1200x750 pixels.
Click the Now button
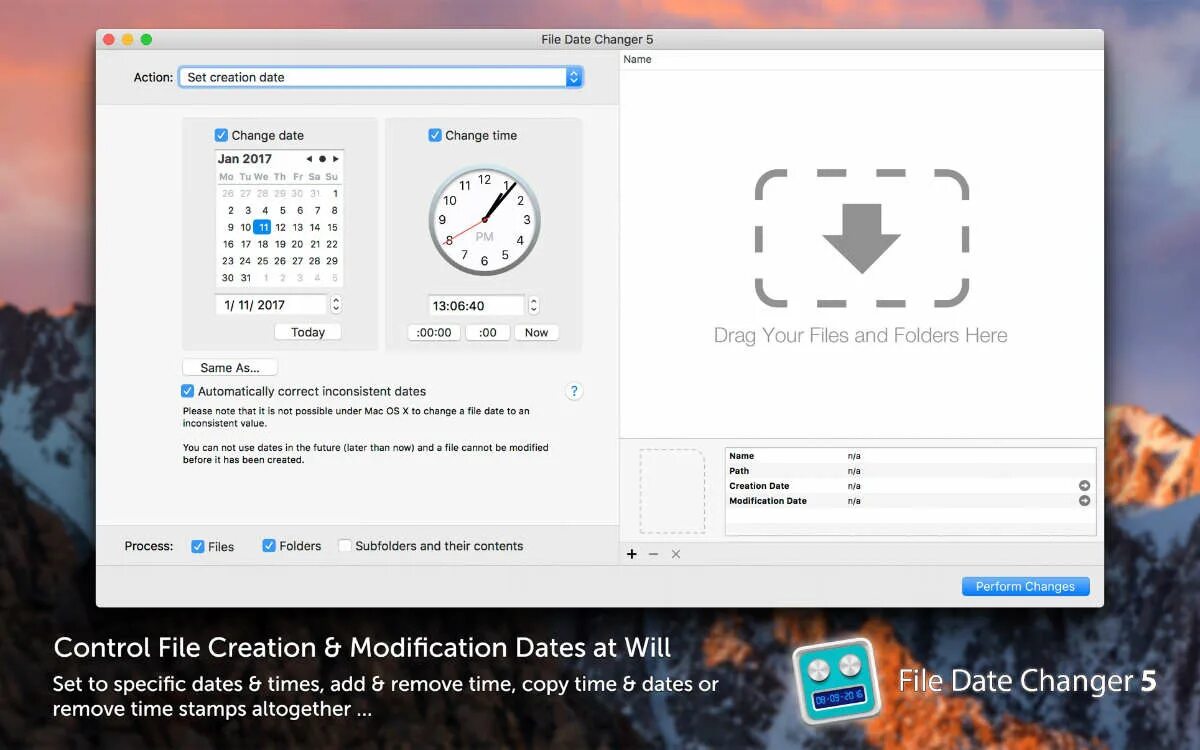[x=537, y=333]
